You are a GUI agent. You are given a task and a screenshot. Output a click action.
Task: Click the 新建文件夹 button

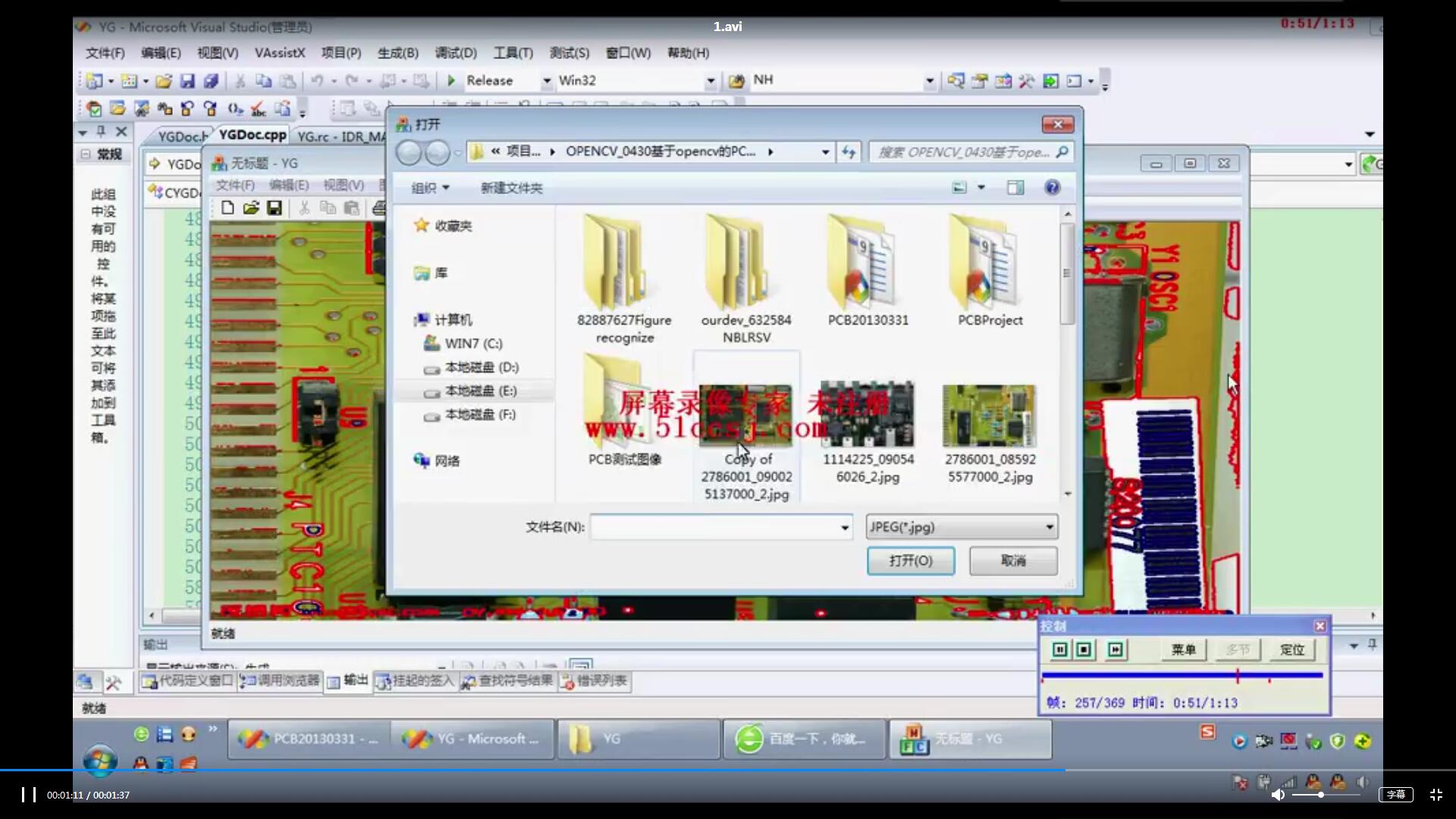pos(511,188)
